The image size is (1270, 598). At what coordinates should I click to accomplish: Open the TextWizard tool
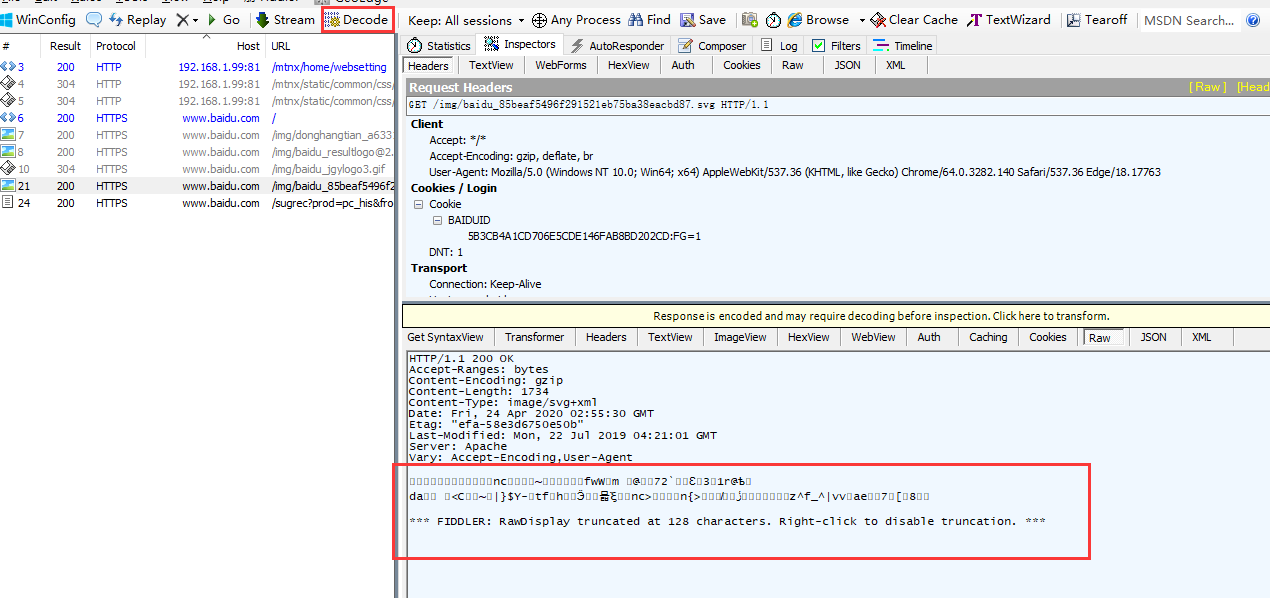click(1009, 20)
